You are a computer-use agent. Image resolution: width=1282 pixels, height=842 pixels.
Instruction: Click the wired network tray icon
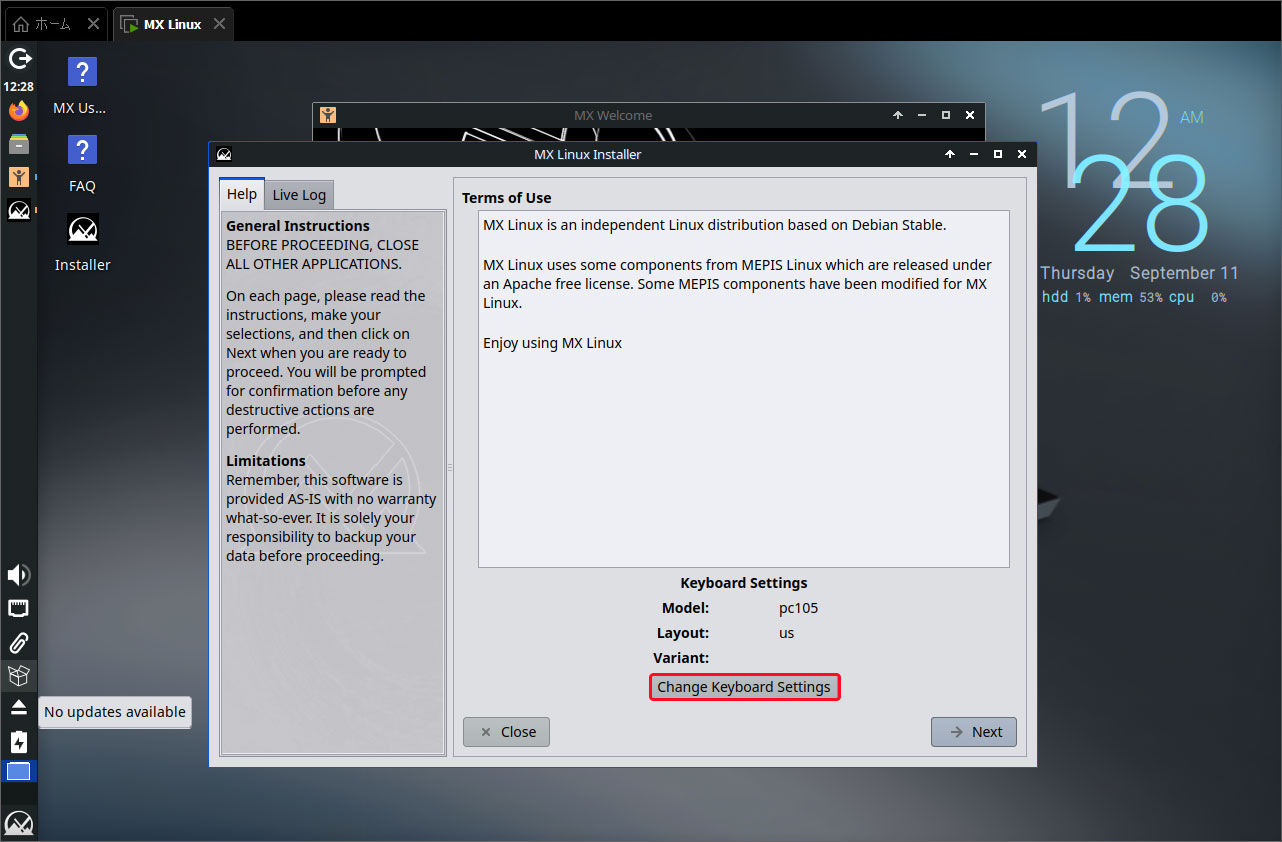(19, 608)
